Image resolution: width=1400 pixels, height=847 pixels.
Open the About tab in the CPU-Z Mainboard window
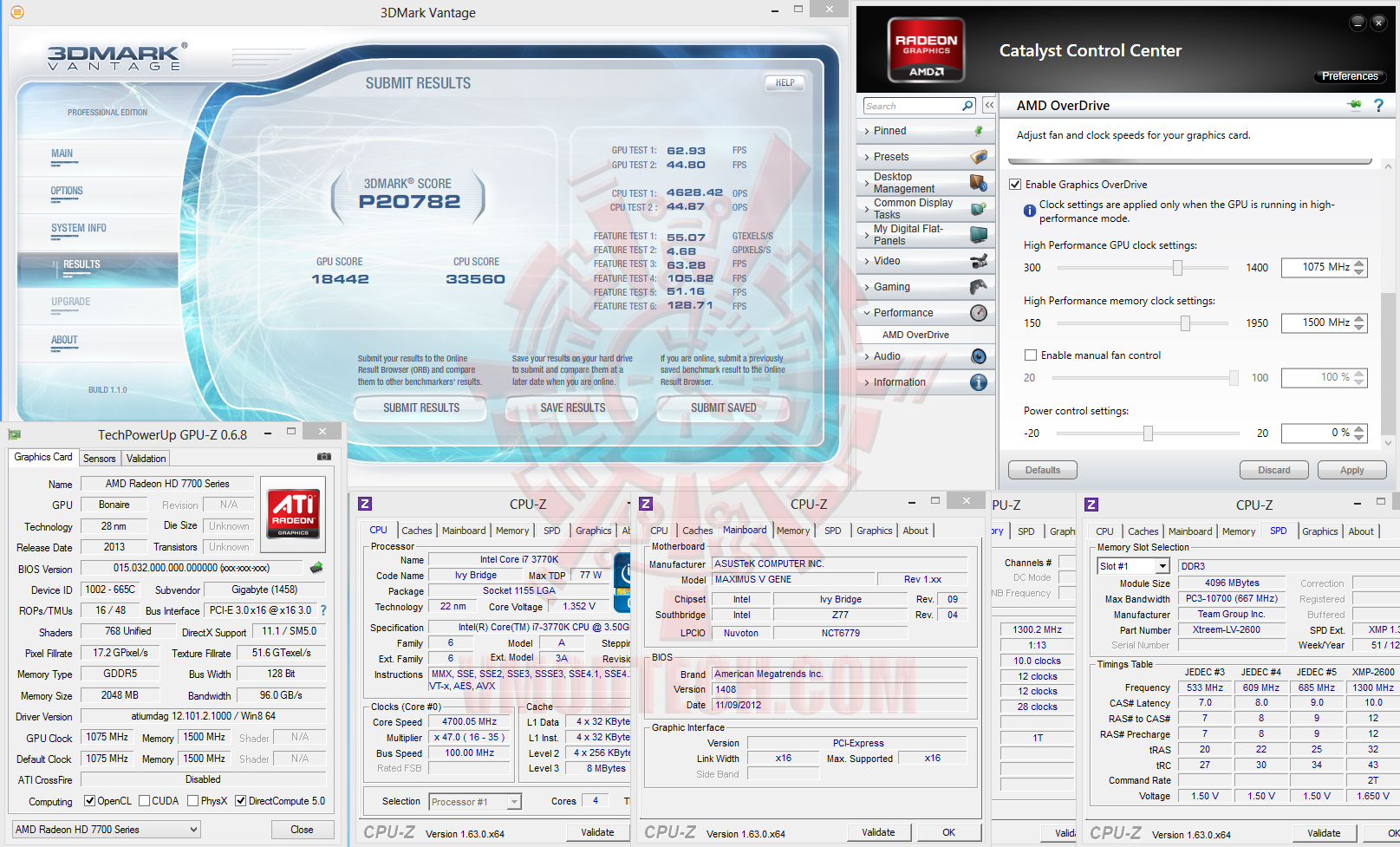coord(915,531)
